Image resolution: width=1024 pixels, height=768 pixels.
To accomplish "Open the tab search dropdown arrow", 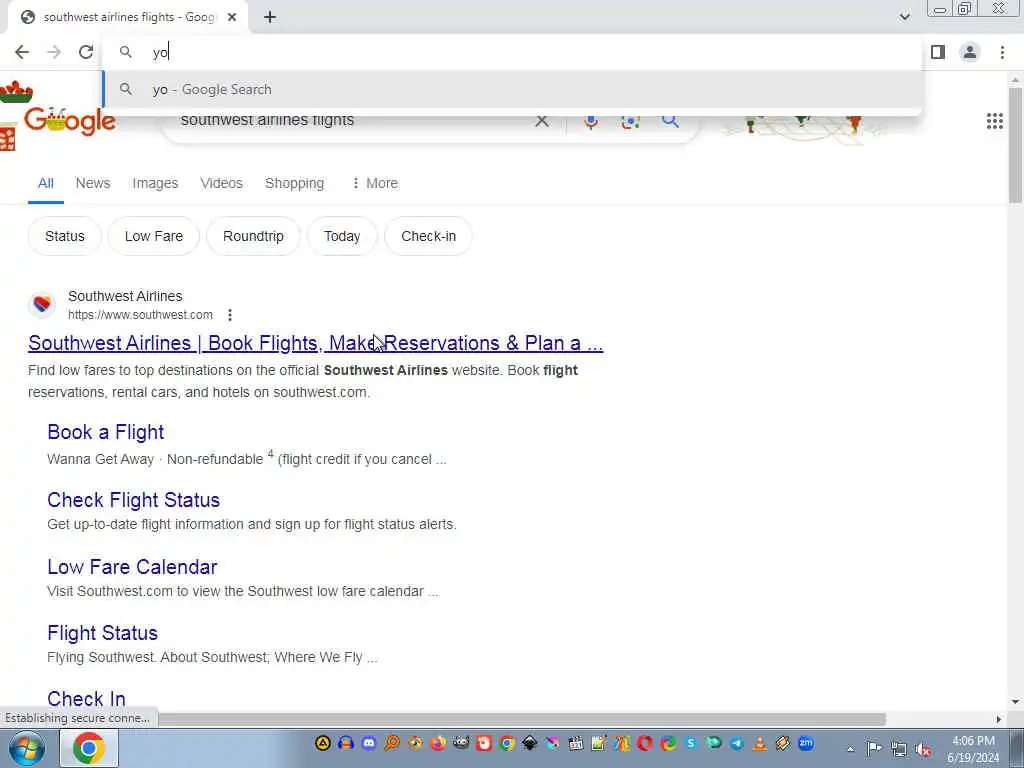I will 904,17.
